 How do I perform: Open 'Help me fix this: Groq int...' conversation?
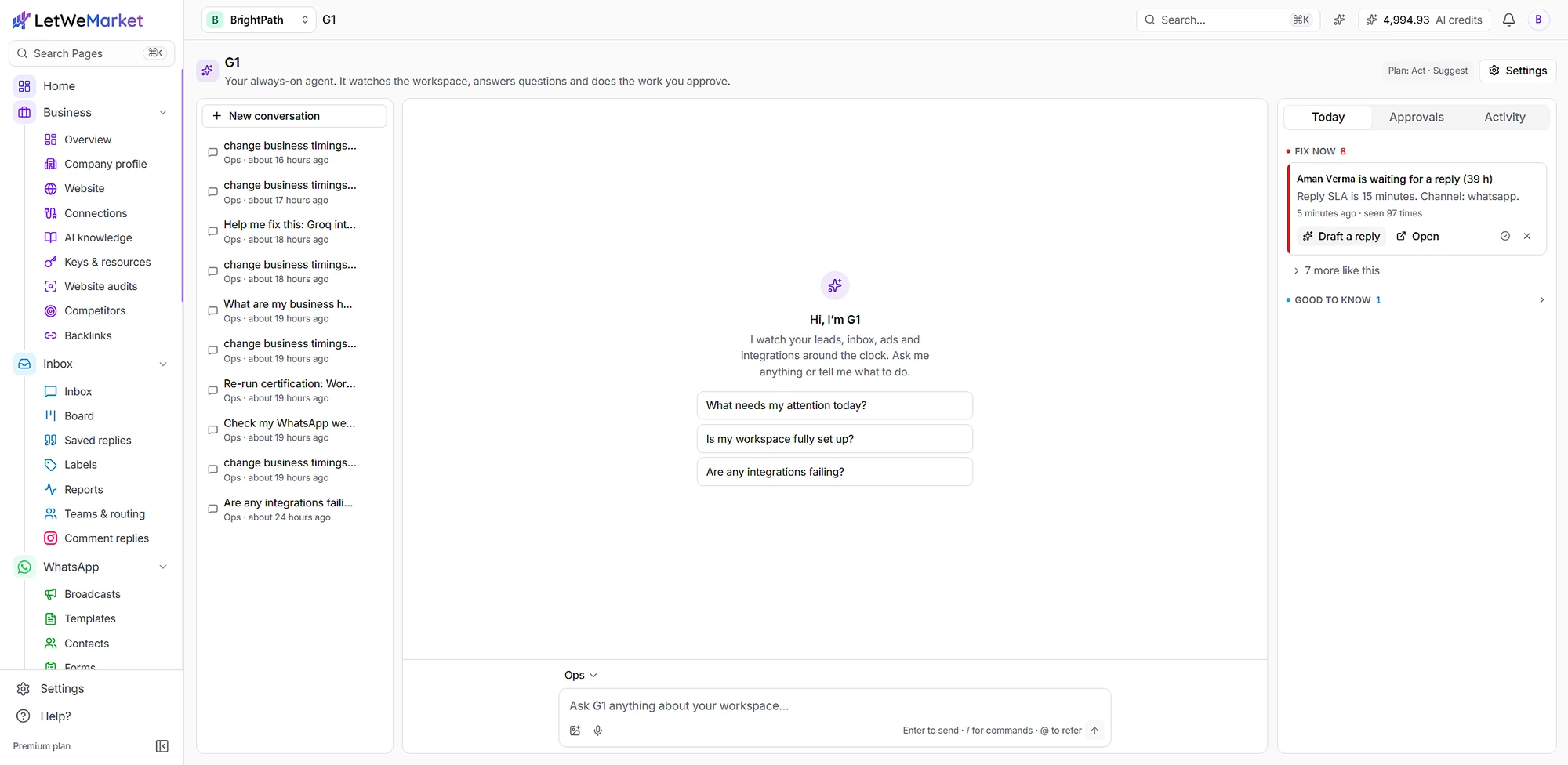(294, 231)
